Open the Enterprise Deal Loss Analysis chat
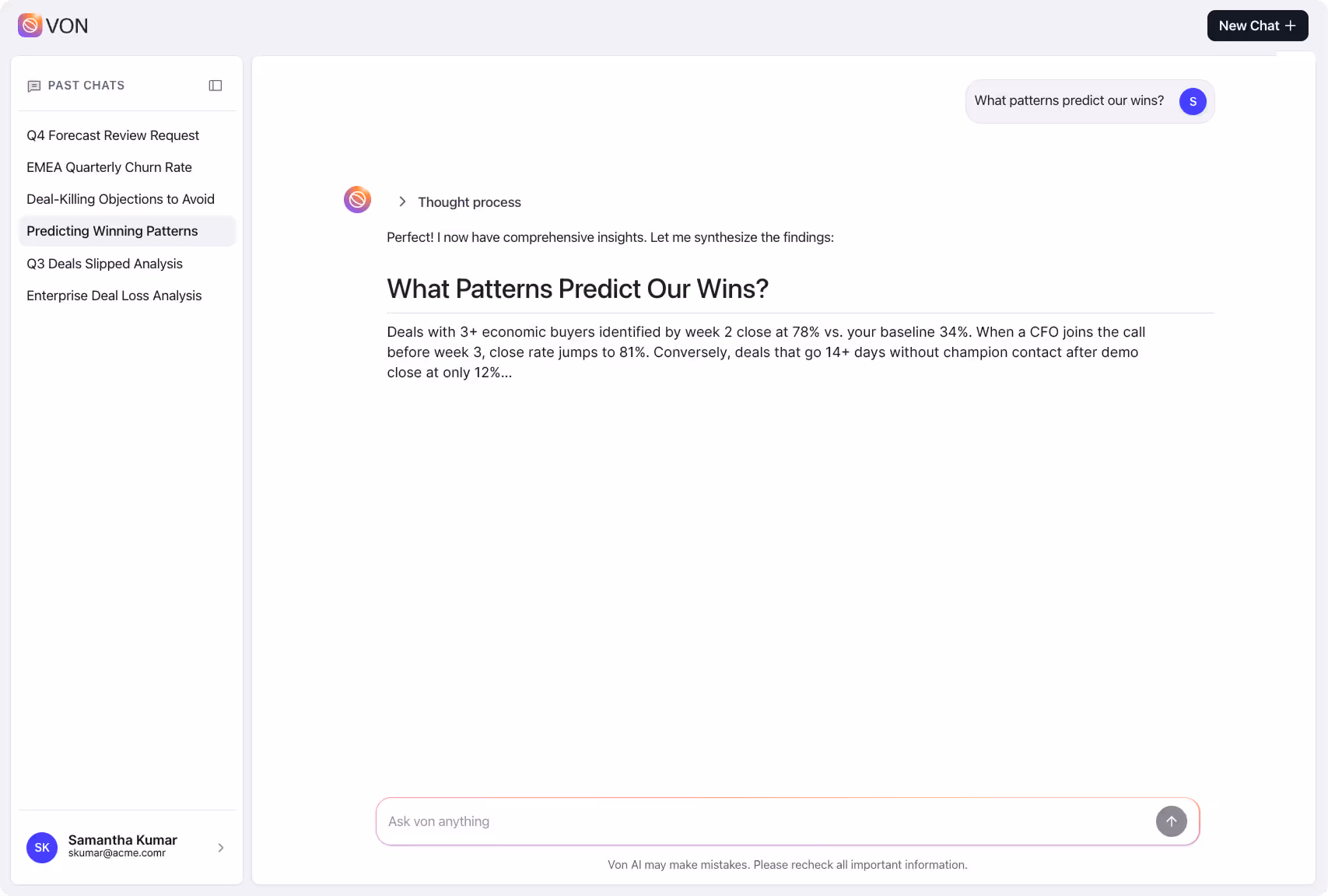 (x=114, y=296)
